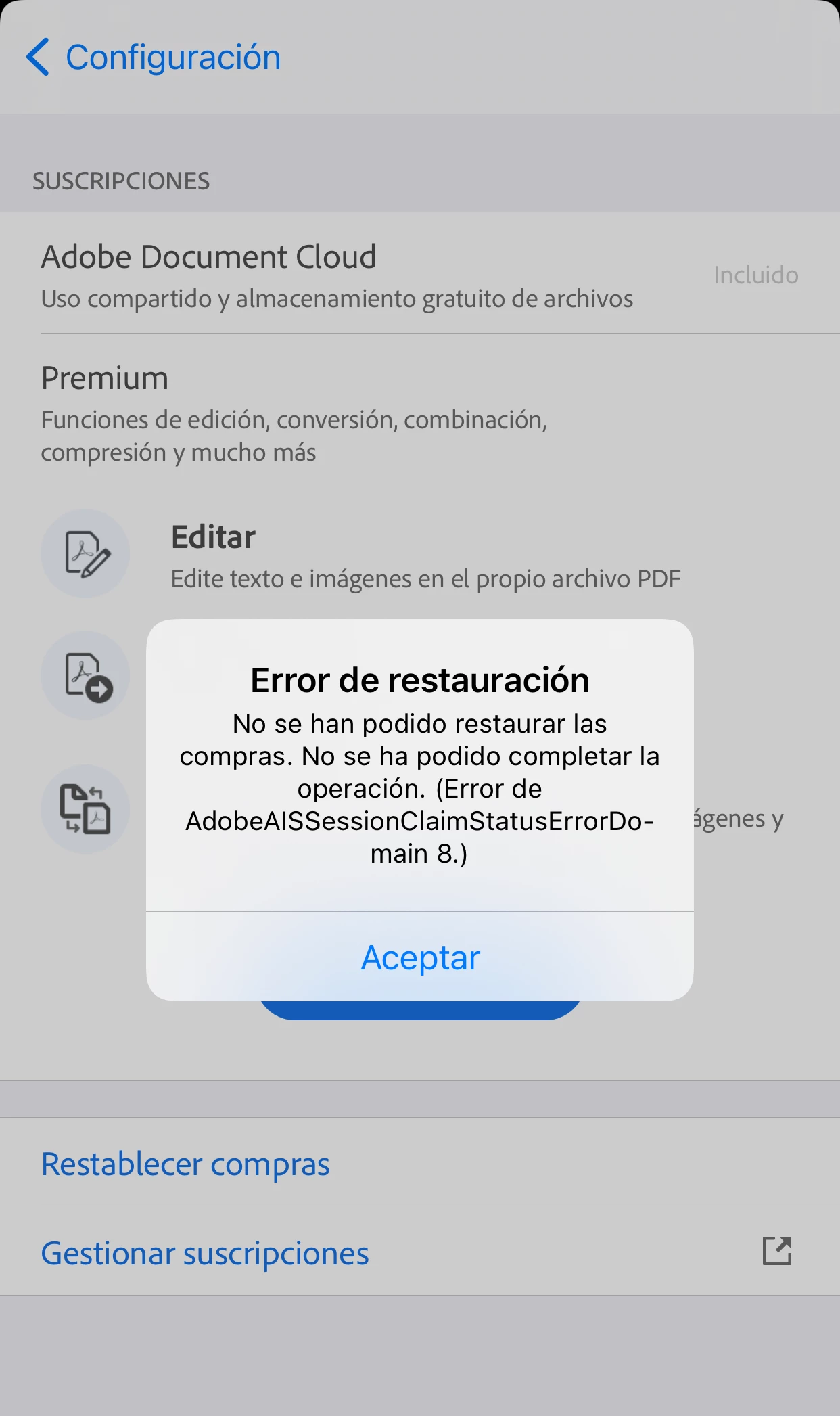Tap the Editar description about PDF text
This screenshot has height=1416, width=840.
pos(425,579)
